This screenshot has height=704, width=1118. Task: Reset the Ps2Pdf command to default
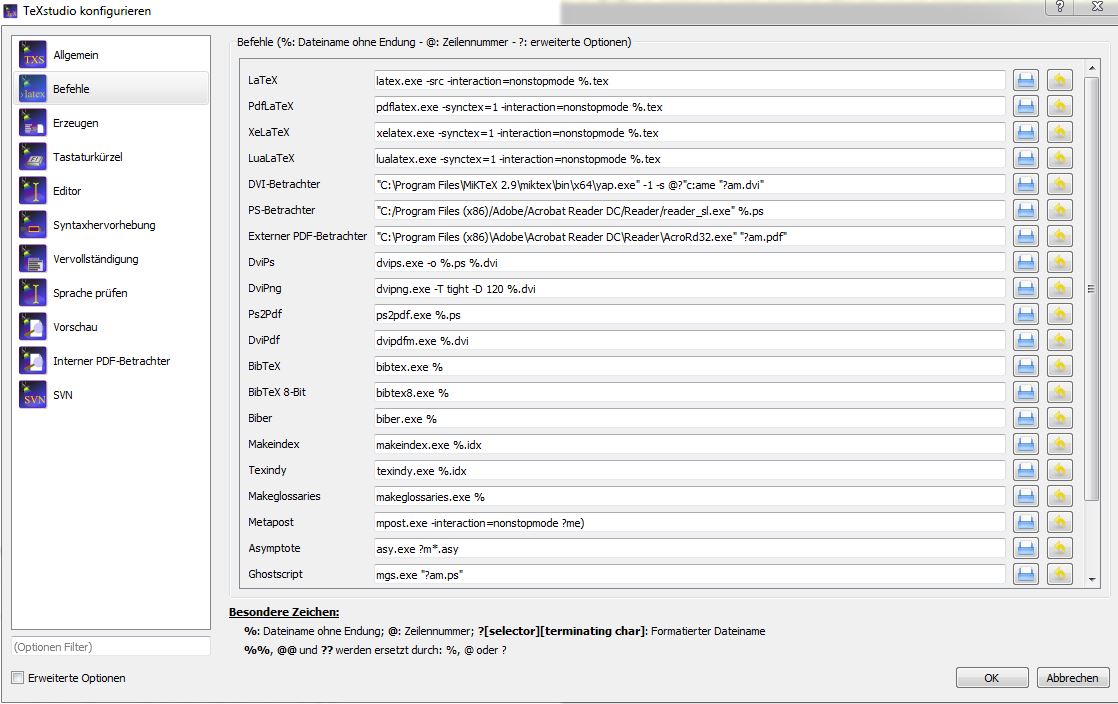(x=1060, y=315)
